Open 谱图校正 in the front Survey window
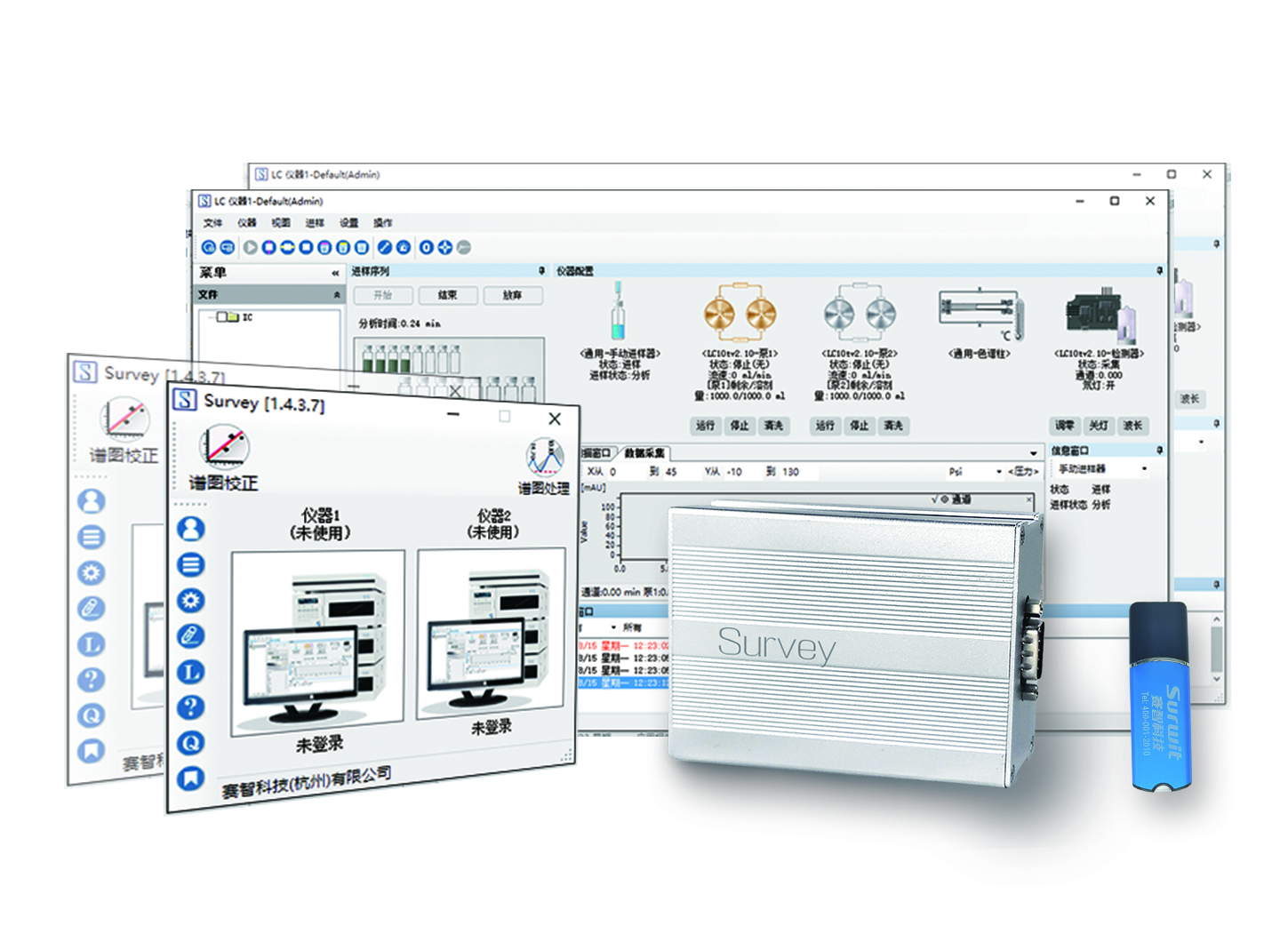This screenshot has height=926, width=1288. pyautogui.click(x=223, y=458)
